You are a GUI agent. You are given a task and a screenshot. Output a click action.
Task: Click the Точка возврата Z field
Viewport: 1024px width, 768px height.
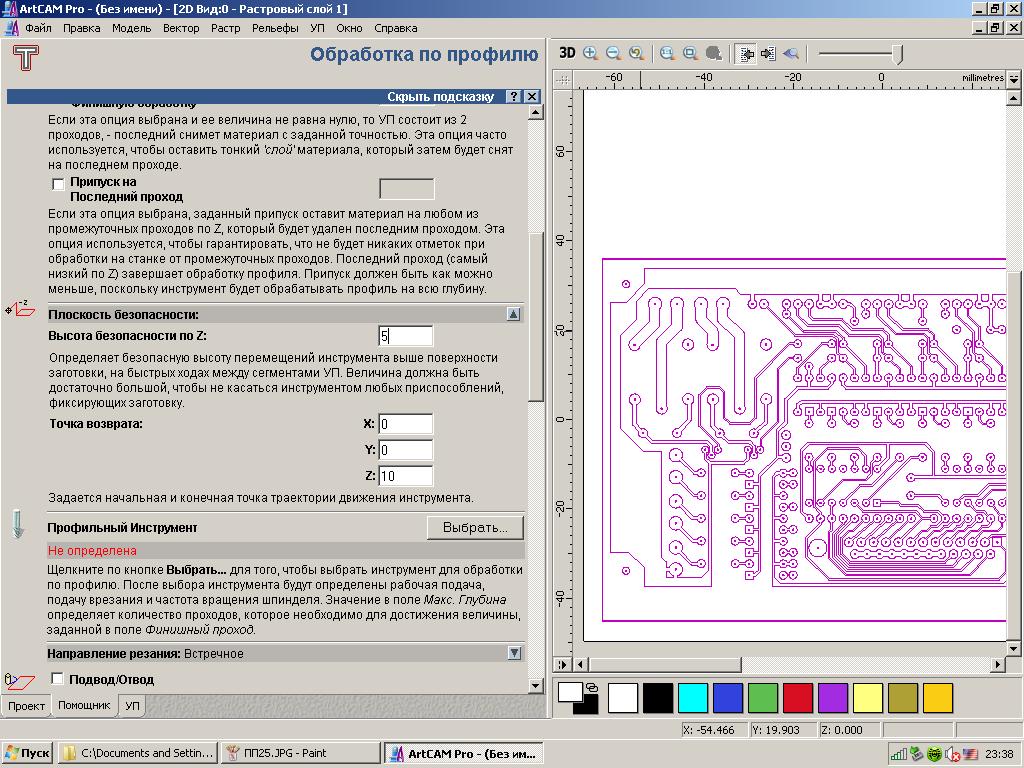[x=406, y=476]
